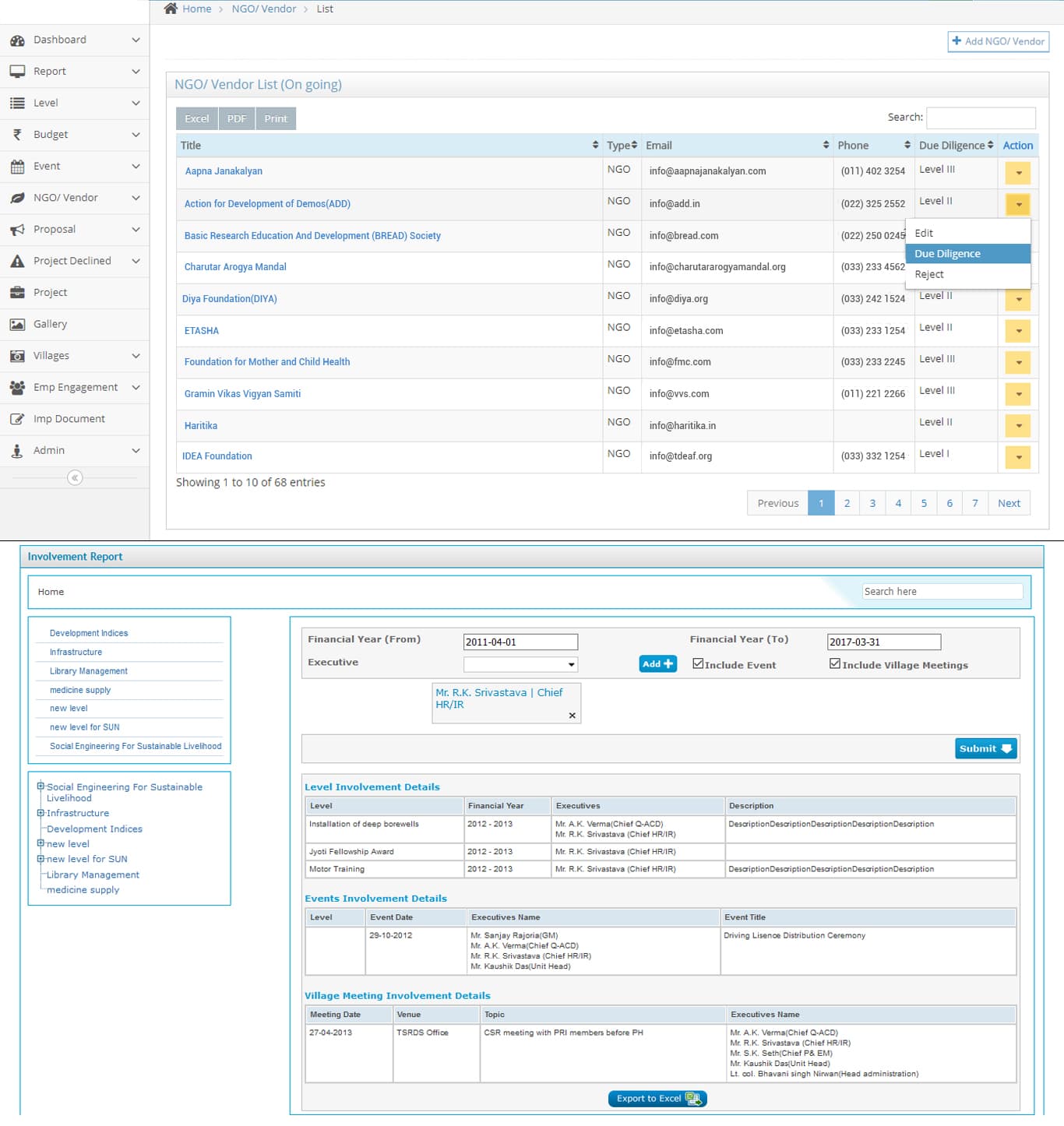Toggle the Include Event checkbox

pyautogui.click(x=698, y=664)
